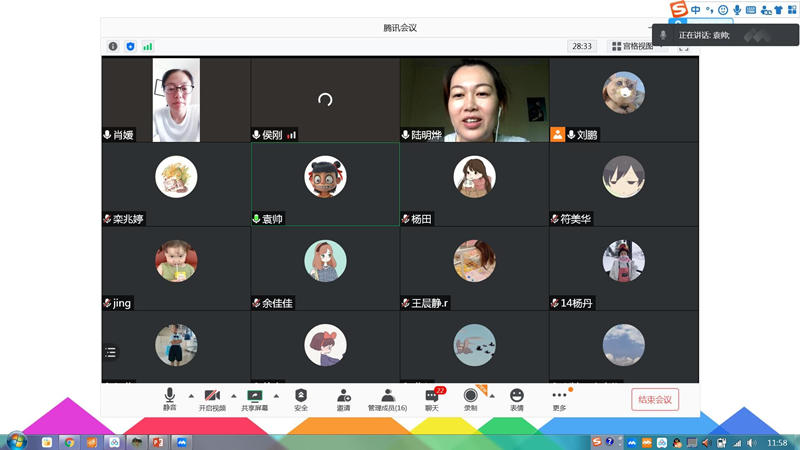Click the End Meeting (结束会议) button
800x450 pixels.
[655, 400]
